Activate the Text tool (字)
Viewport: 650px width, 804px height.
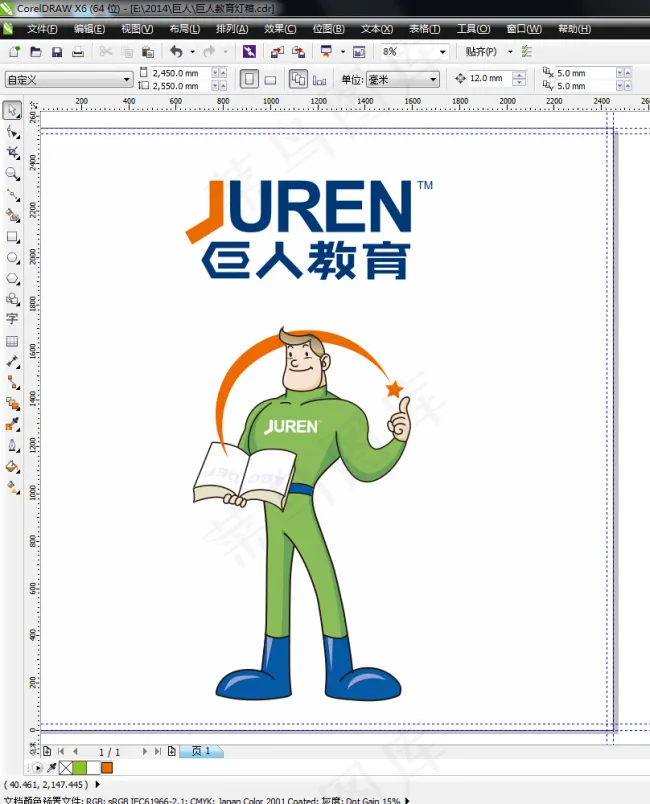[x=12, y=319]
